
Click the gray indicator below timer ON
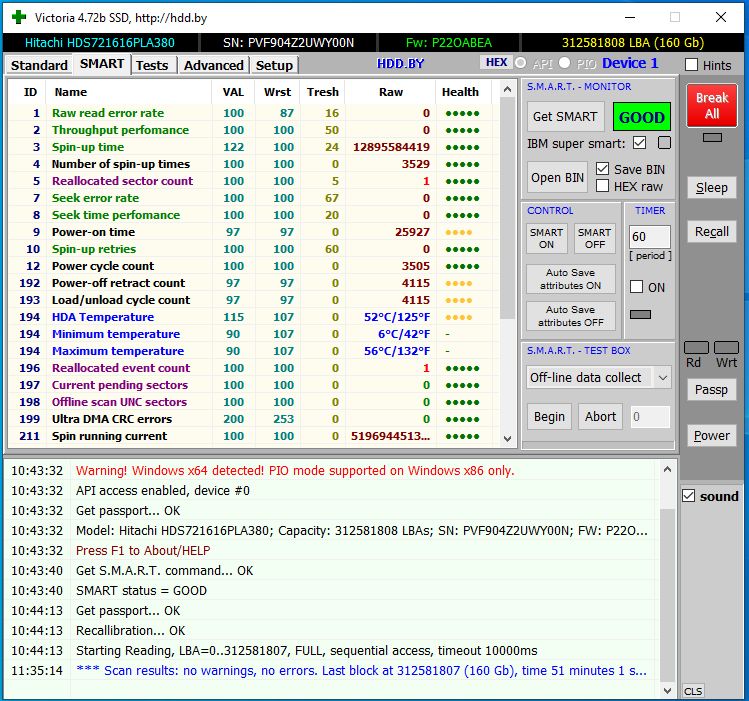click(x=640, y=314)
